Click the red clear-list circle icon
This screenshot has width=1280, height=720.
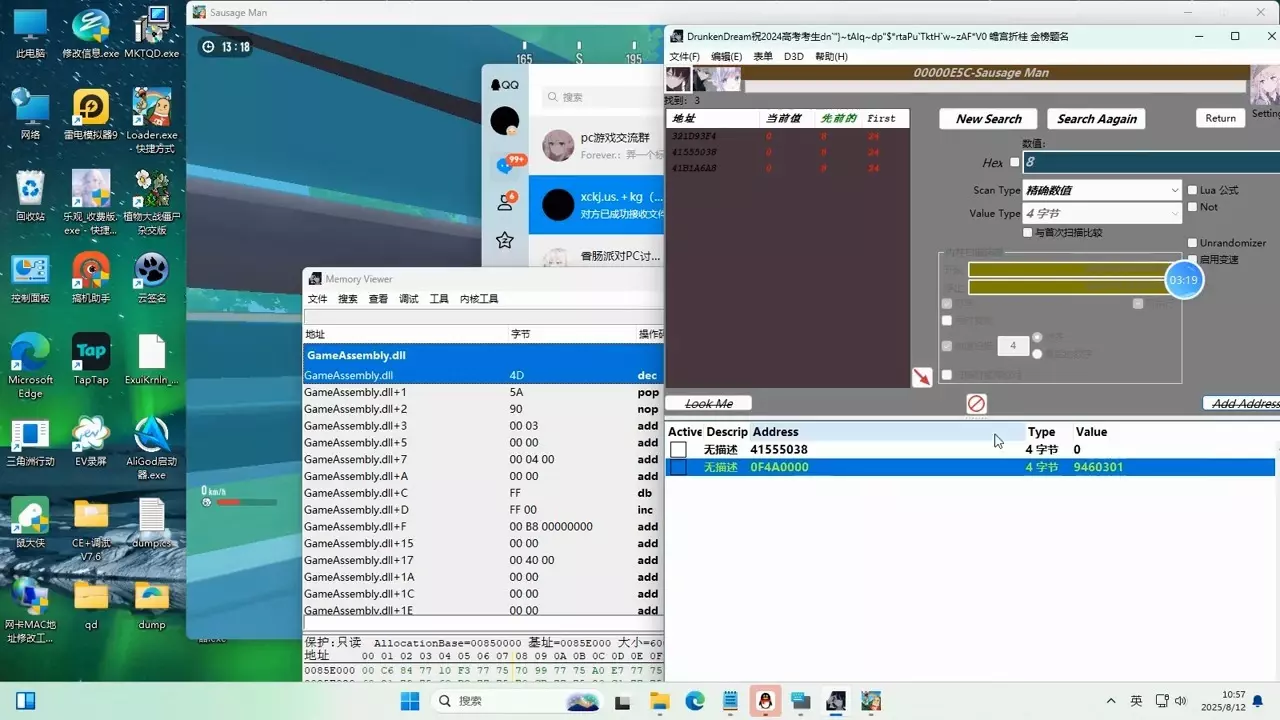pyautogui.click(x=977, y=403)
